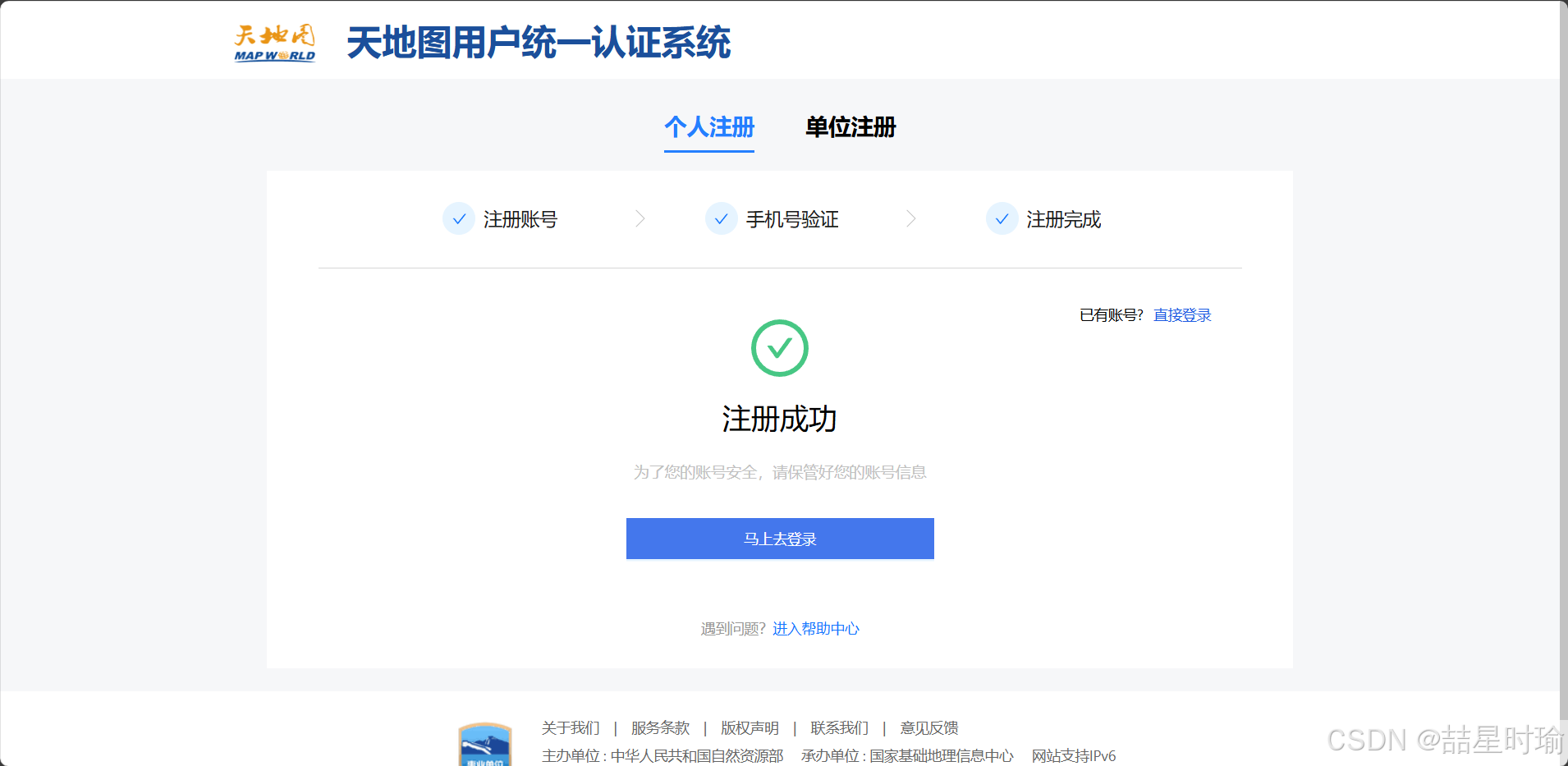Click the 注册账号 step label
The height and width of the screenshot is (766, 1568).
point(520,219)
